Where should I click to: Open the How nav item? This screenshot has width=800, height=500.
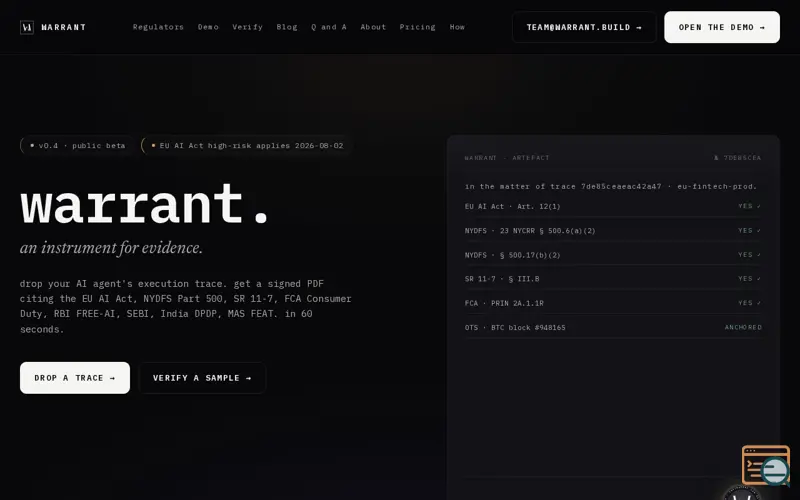click(457, 27)
